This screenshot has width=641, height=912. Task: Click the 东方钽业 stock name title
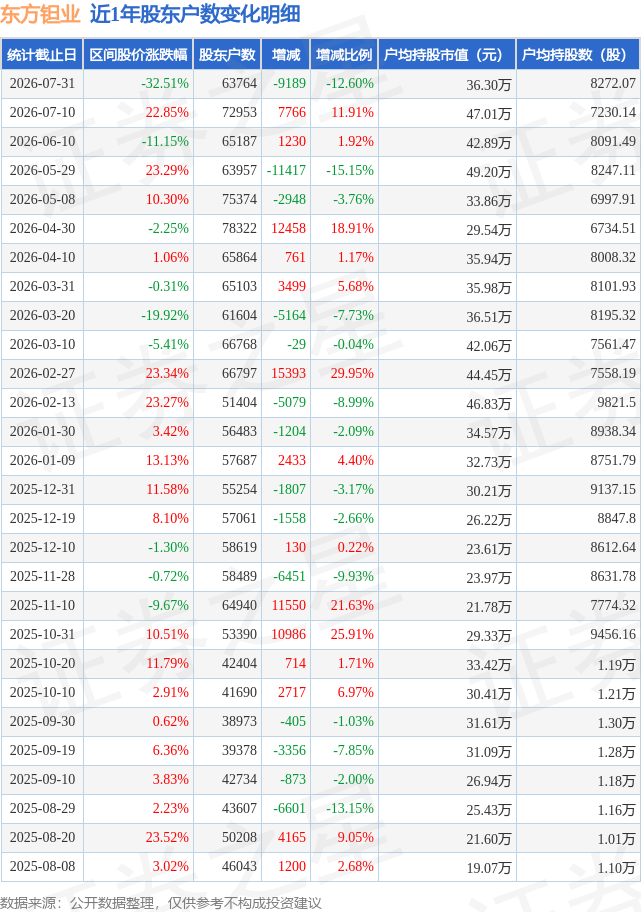[x=40, y=14]
